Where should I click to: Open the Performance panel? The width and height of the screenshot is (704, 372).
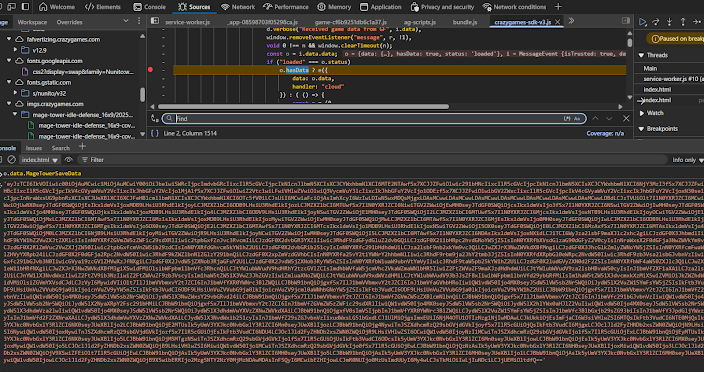tap(286, 7)
